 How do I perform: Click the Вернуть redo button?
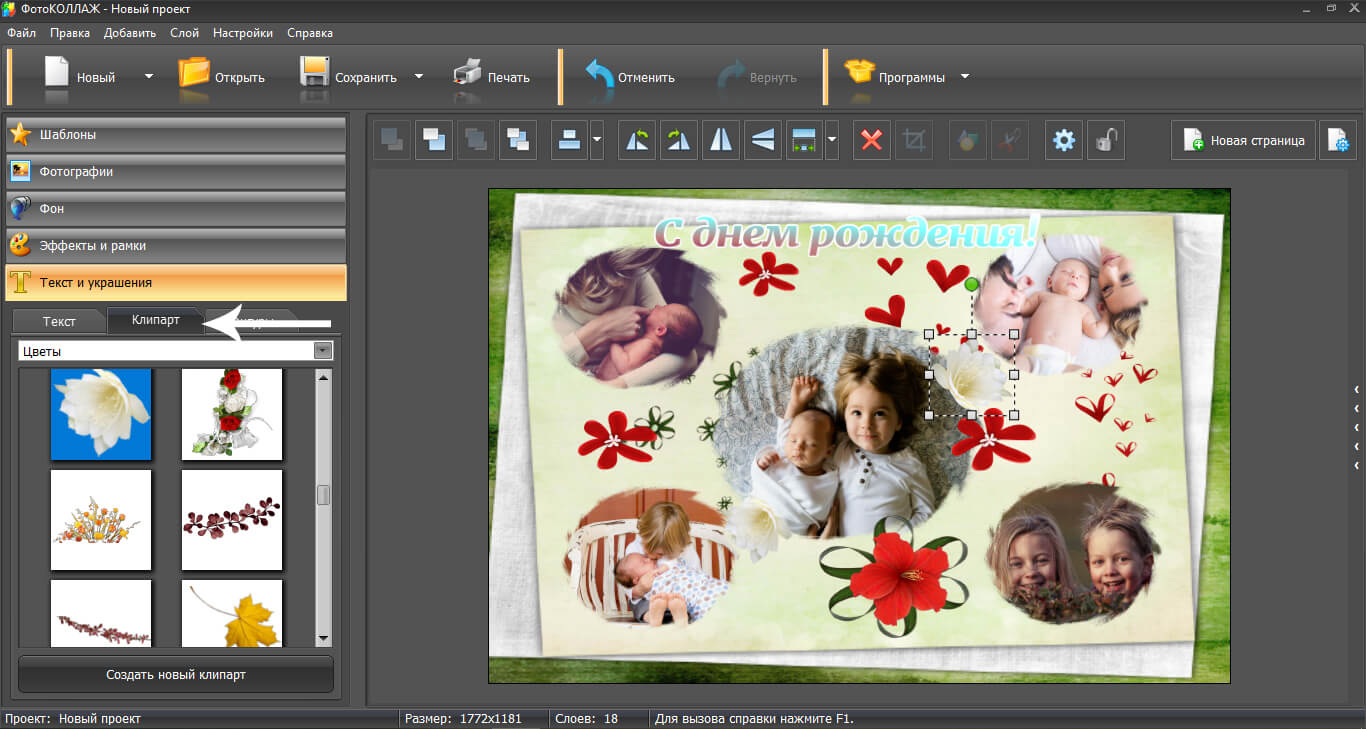coord(757,77)
